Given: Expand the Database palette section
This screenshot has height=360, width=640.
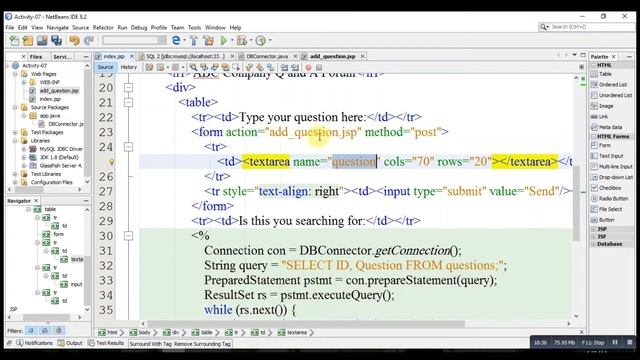Looking at the screenshot, I should pos(593,244).
